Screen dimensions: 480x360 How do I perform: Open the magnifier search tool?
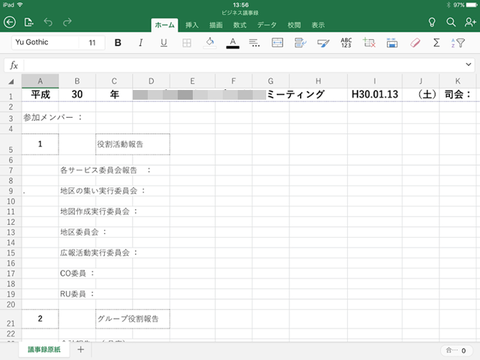pos(451,22)
